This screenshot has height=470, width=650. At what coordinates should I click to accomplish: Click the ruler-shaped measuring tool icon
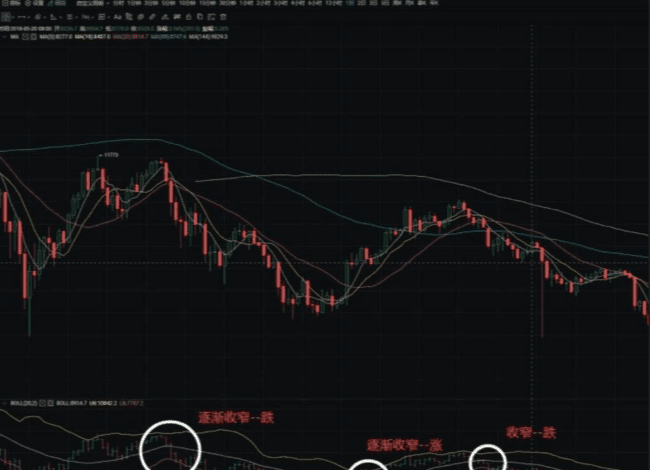coord(152,17)
